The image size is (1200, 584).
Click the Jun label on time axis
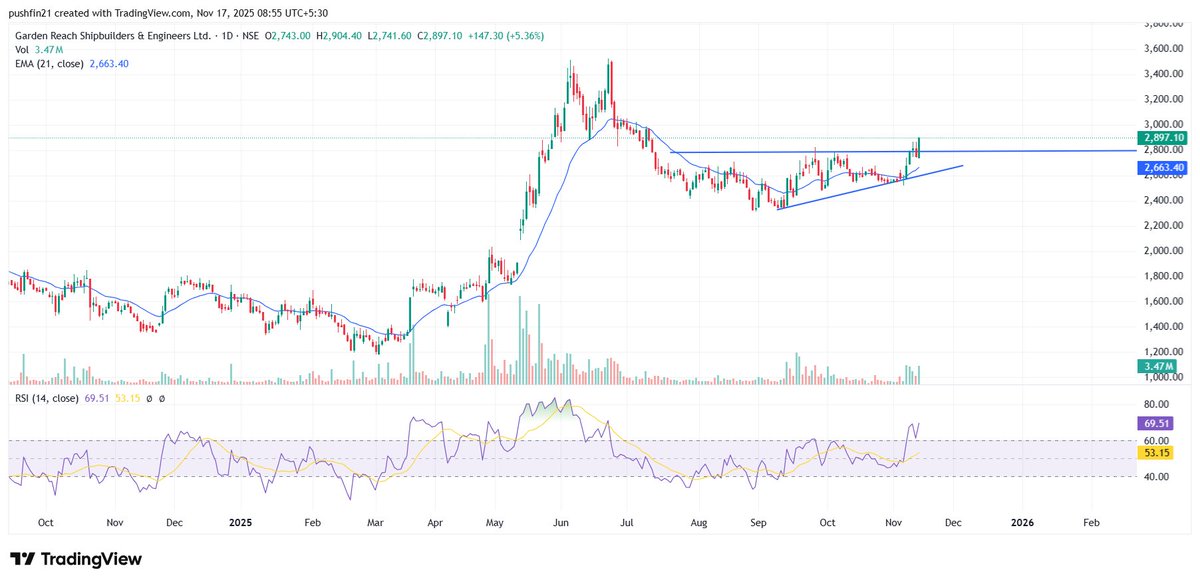(561, 522)
